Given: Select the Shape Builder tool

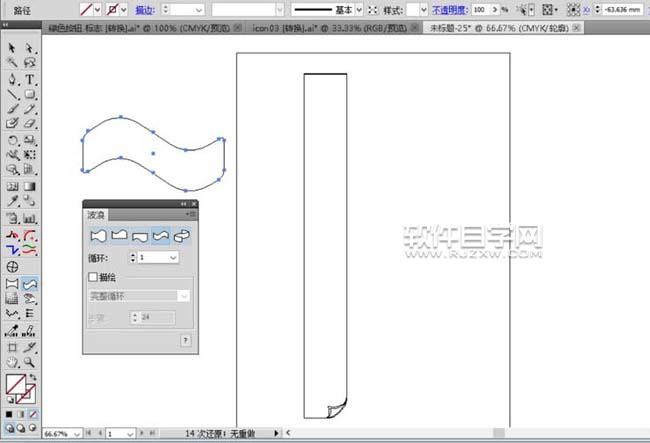Looking at the screenshot, I should click(x=12, y=169).
